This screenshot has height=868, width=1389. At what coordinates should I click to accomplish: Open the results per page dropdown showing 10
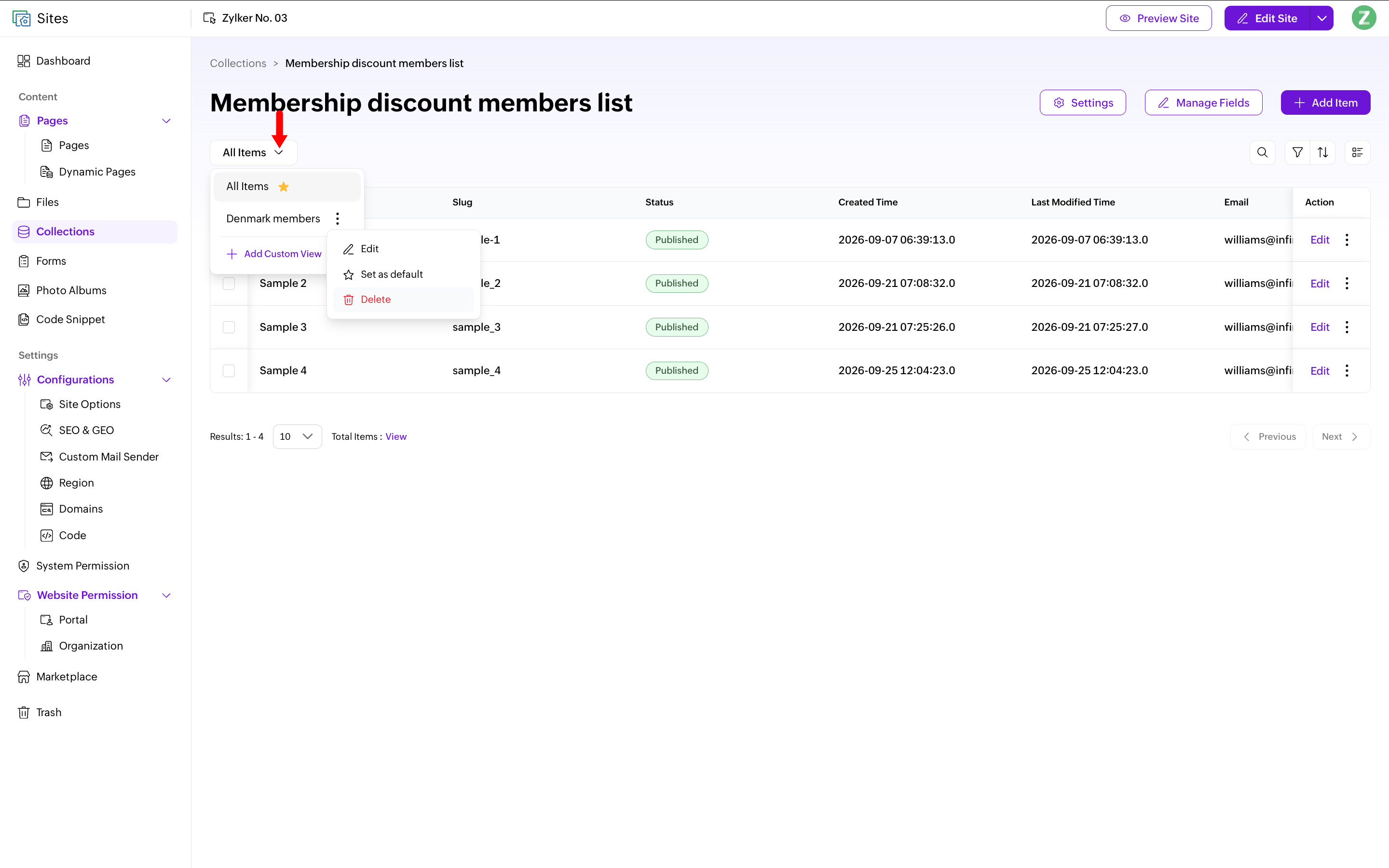297,437
